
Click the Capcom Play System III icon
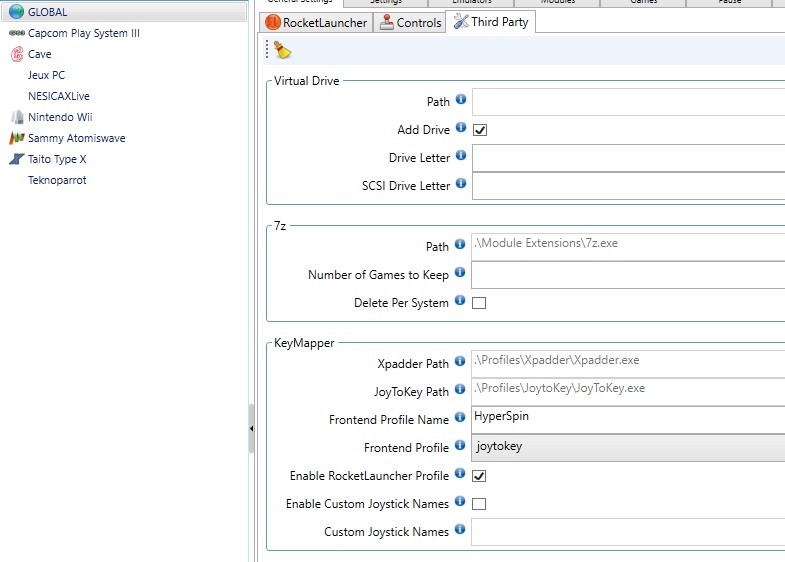click(17, 33)
